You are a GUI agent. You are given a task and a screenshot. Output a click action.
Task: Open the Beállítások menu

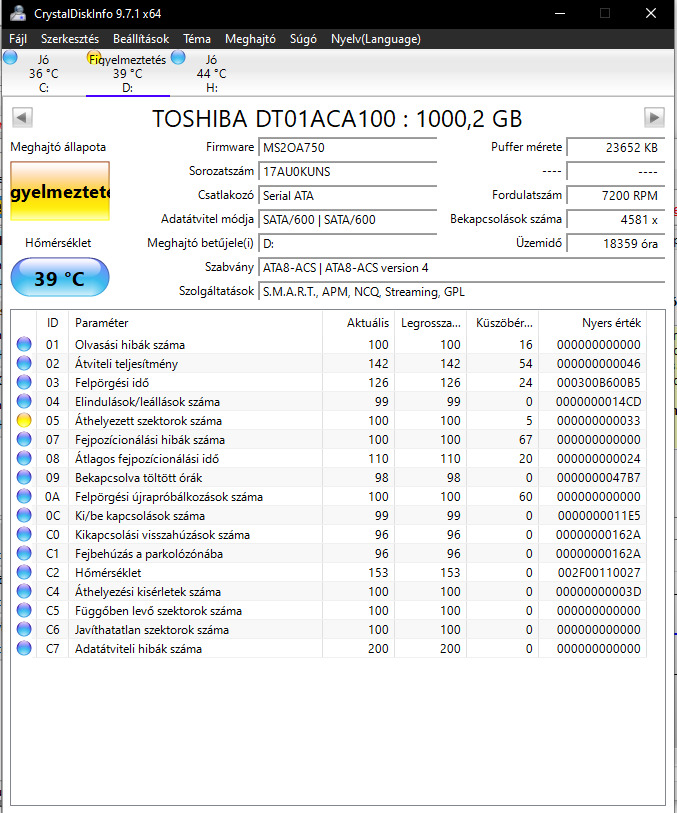[141, 39]
